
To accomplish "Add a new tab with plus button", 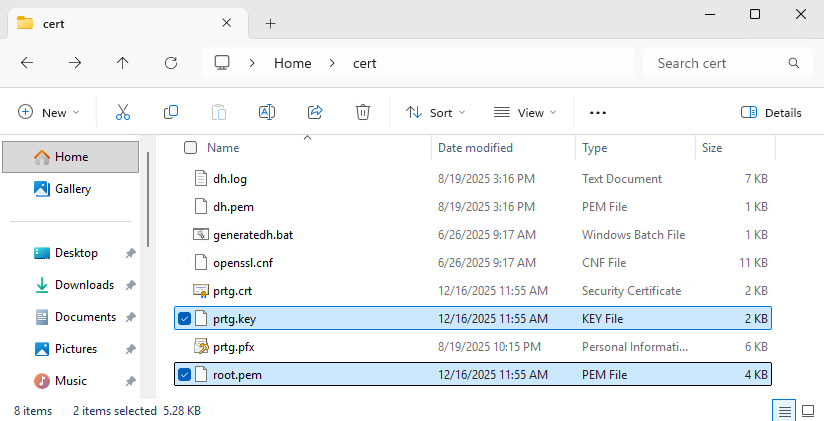I will click(x=270, y=23).
